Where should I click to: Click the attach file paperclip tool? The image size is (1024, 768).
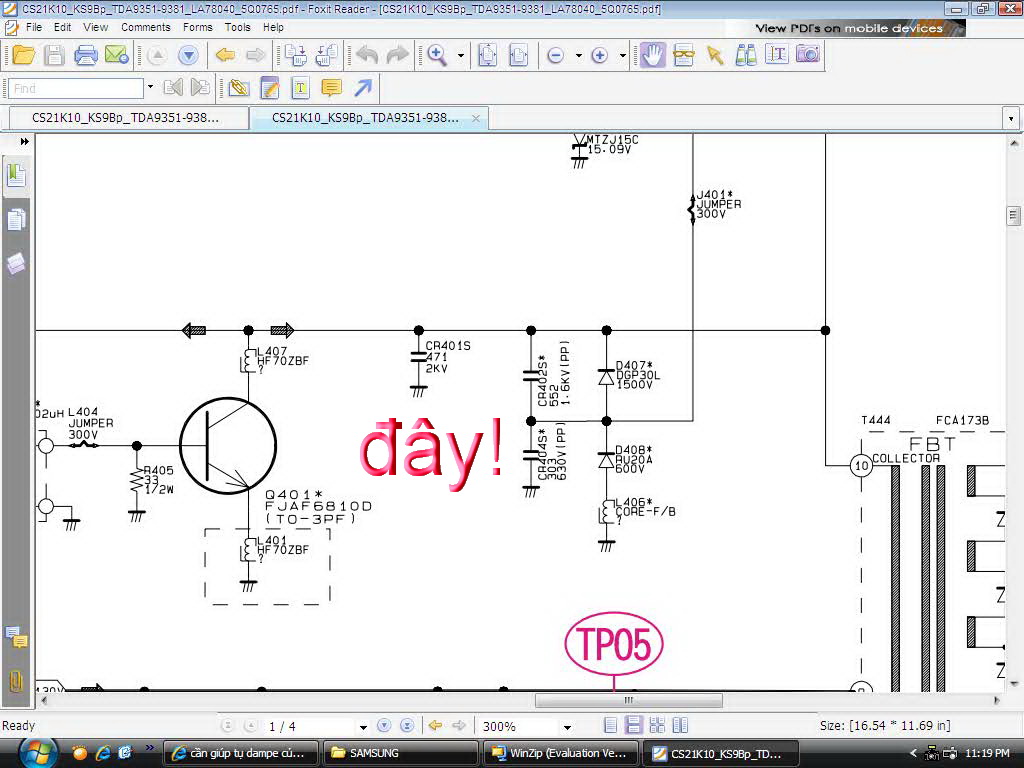pos(238,88)
